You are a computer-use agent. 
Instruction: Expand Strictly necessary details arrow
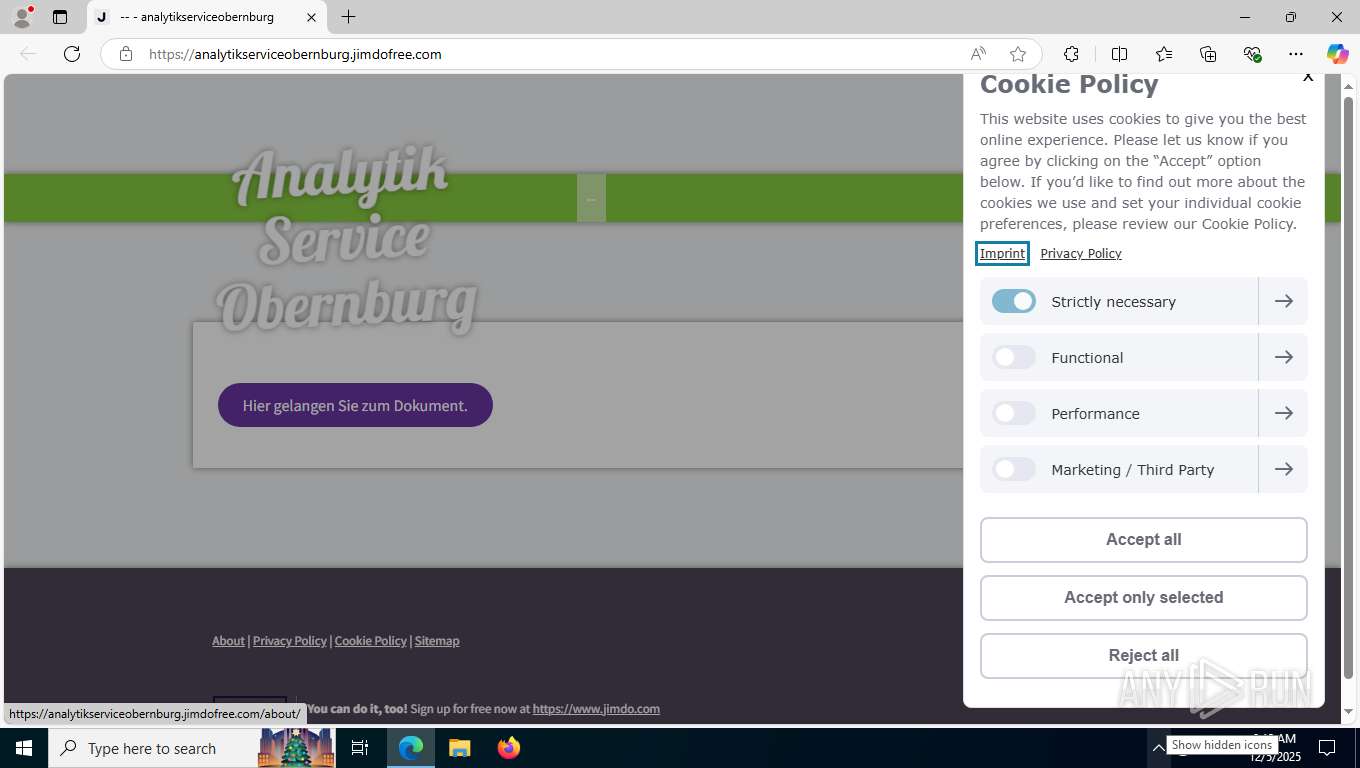point(1284,301)
